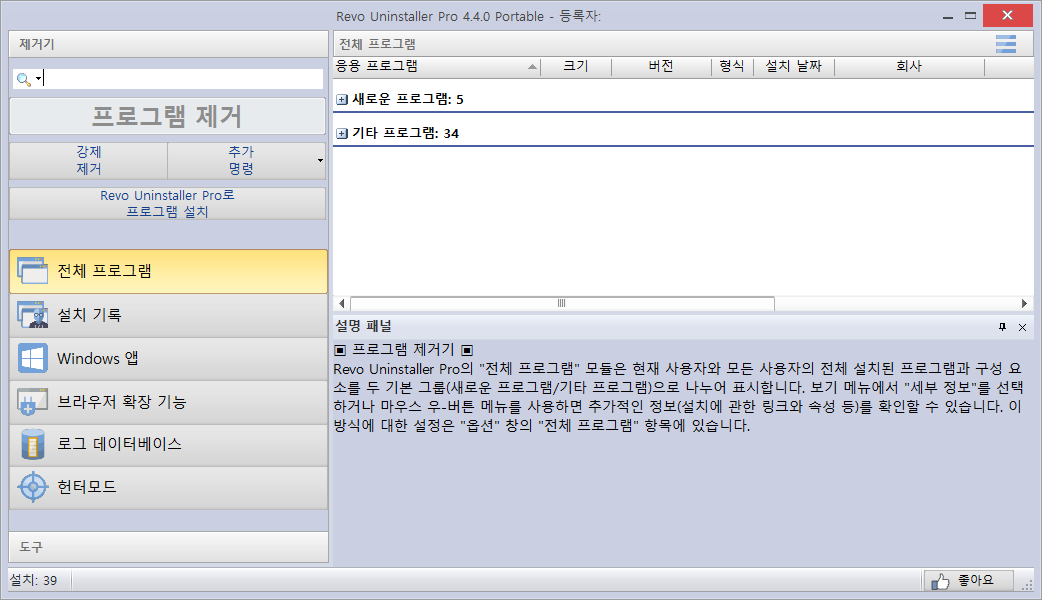
Task: Click the 설치: 39 status text
Action: [x=33, y=581]
